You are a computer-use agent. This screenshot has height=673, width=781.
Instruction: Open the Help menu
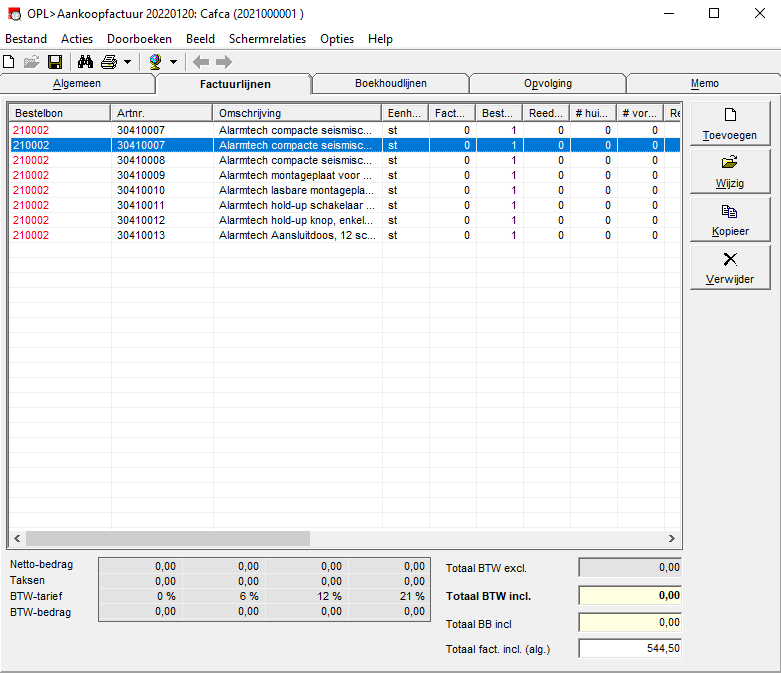coord(380,39)
